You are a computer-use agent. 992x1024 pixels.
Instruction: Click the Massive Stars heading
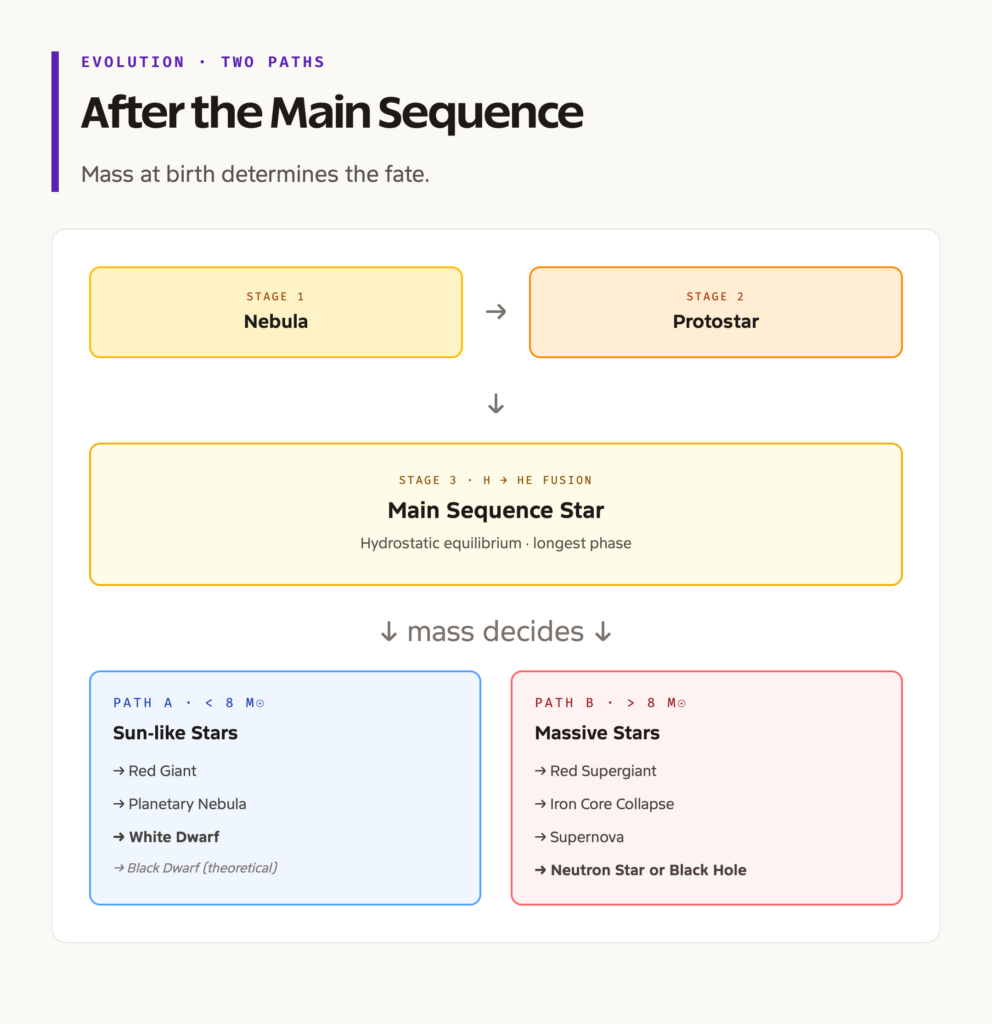(597, 733)
